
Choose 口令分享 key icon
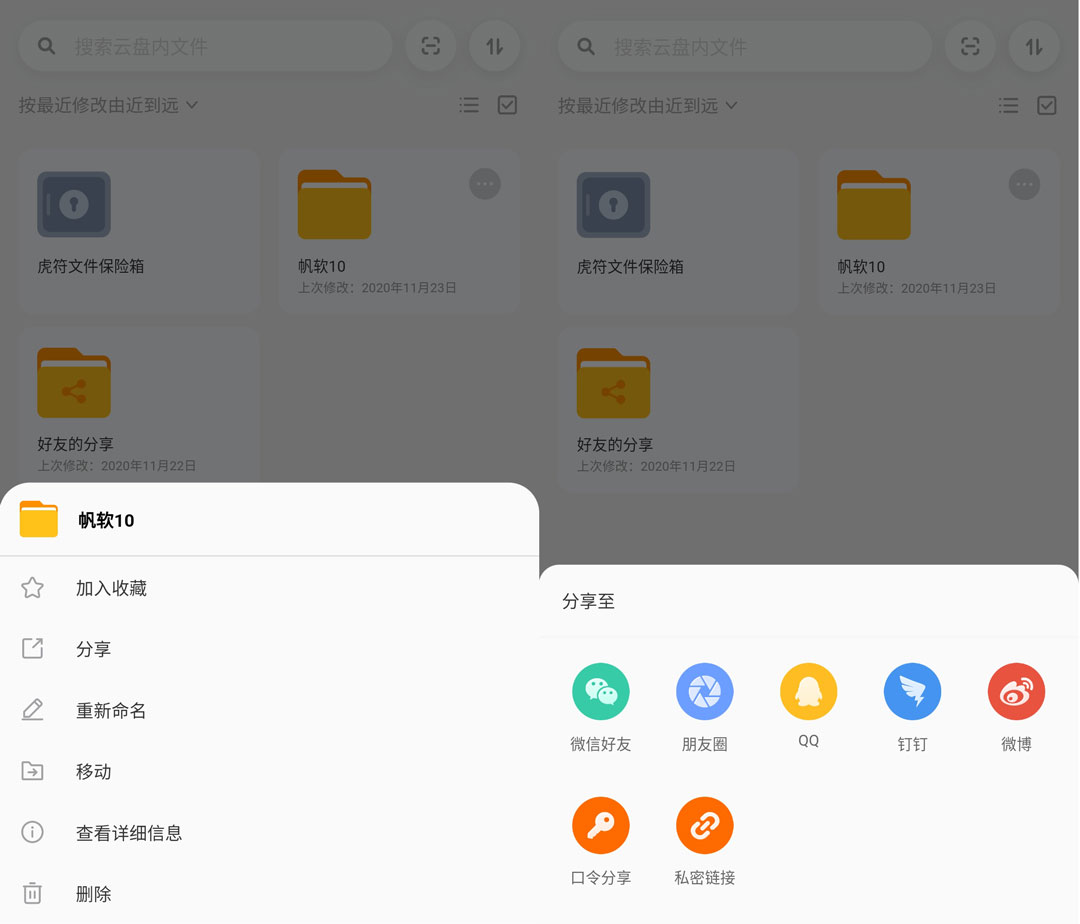pyautogui.click(x=601, y=825)
